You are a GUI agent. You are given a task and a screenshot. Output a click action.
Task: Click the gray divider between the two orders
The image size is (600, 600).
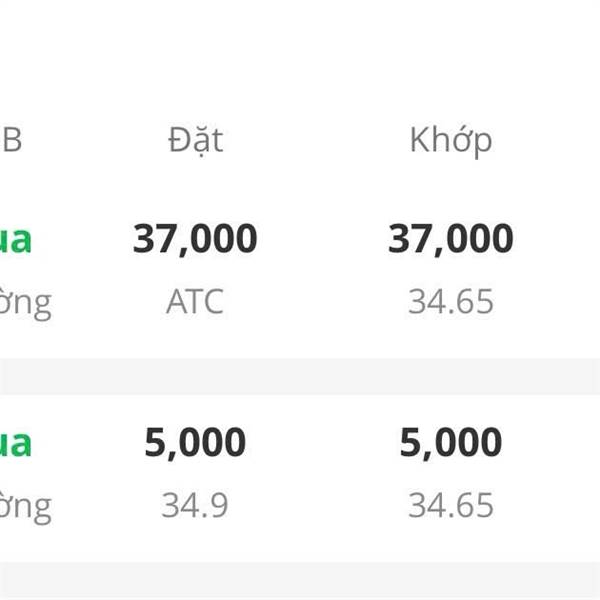300,376
